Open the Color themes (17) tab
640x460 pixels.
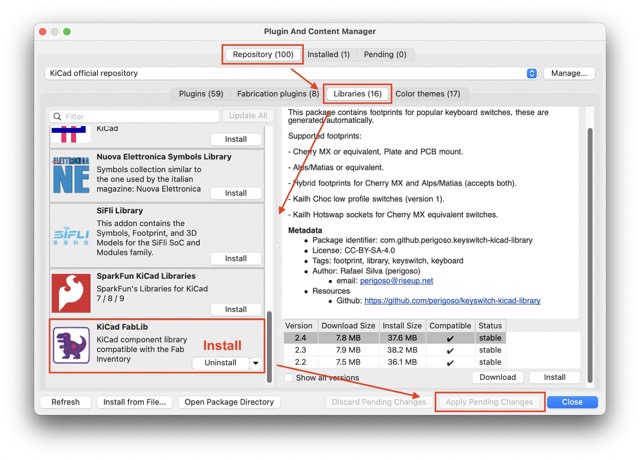[x=428, y=94]
